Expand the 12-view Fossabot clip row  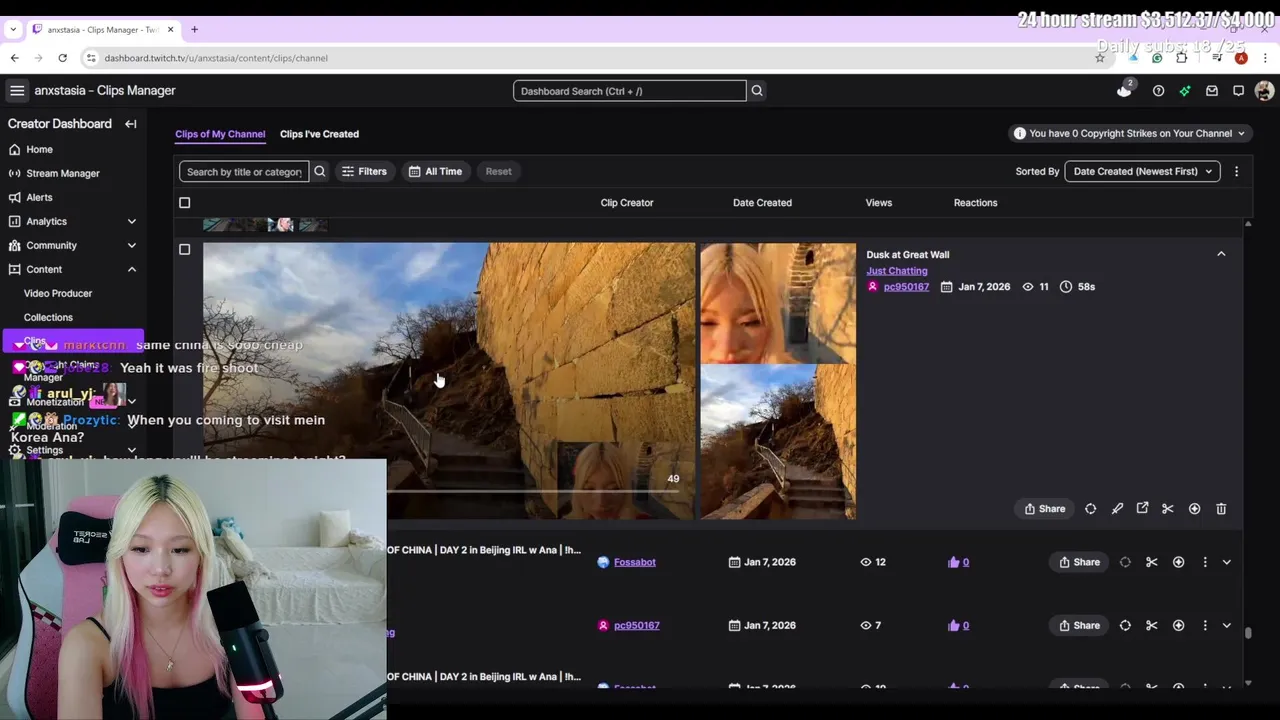point(1227,562)
